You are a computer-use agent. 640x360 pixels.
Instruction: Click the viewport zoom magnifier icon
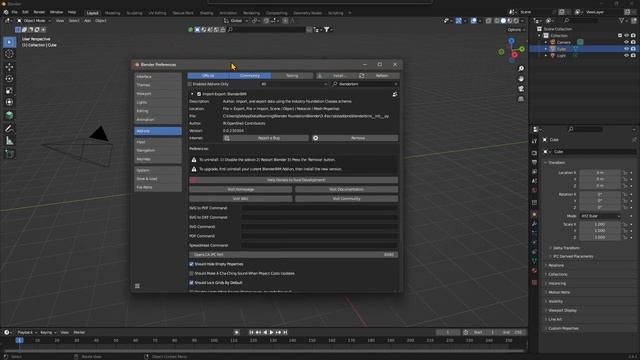[x=521, y=69]
